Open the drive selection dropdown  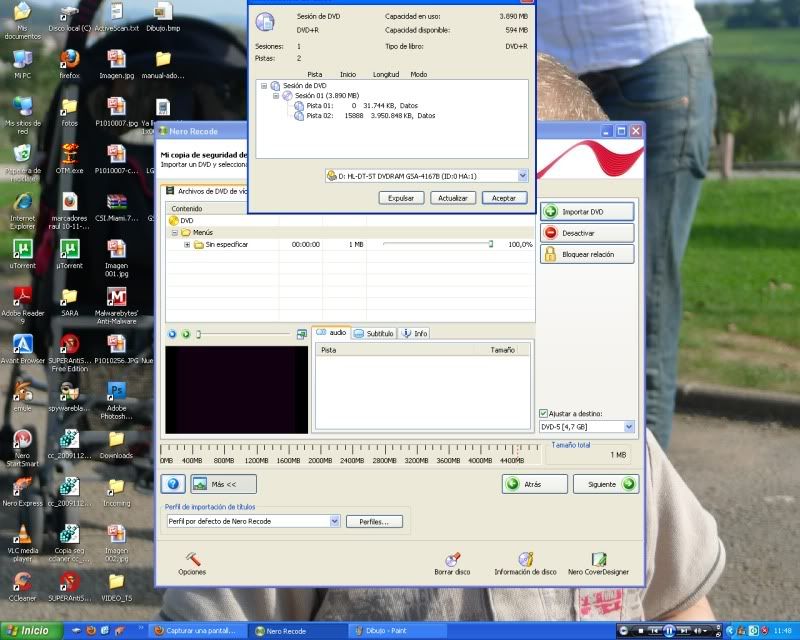point(522,176)
